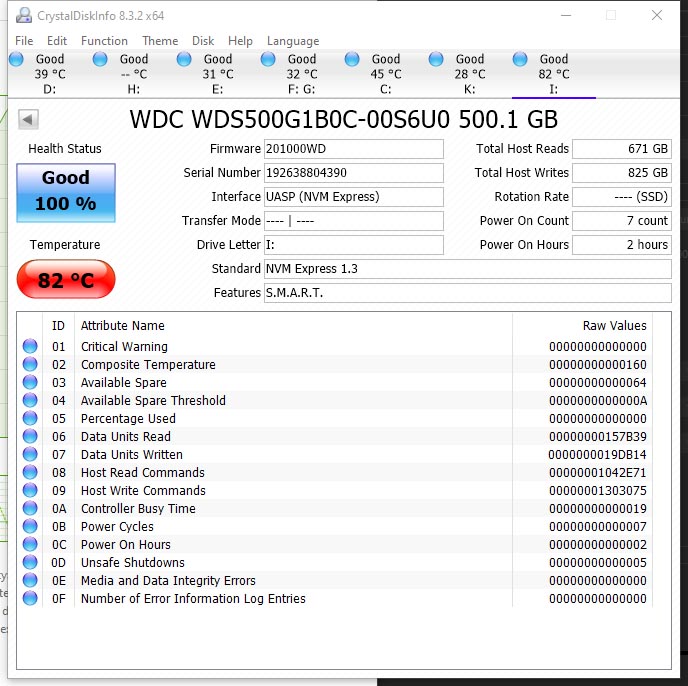Click the status orb for Composite Temperature
The image size is (688, 686).
click(x=30, y=364)
